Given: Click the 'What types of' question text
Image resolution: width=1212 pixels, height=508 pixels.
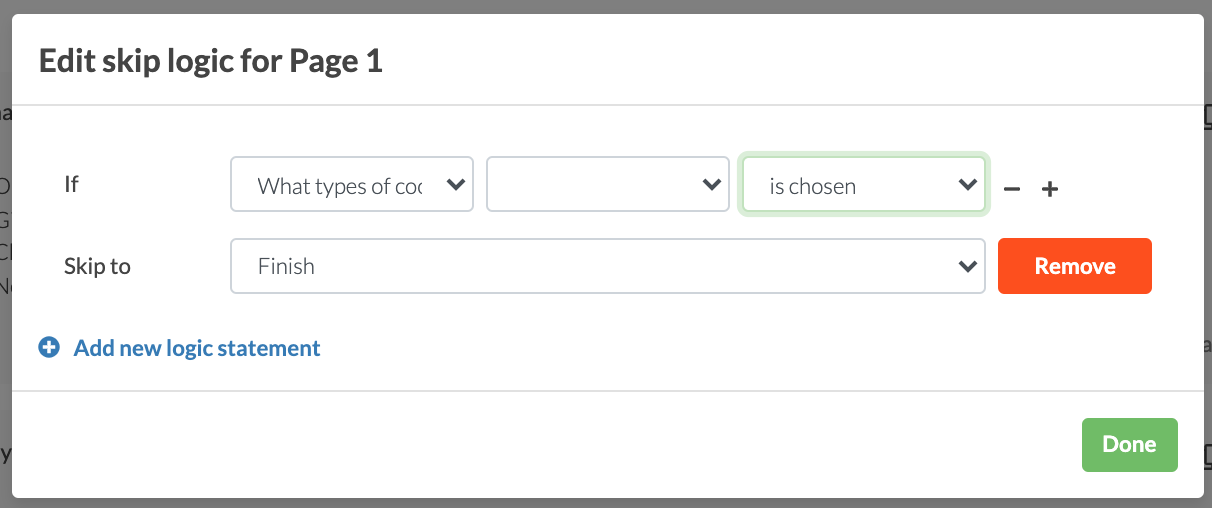Looking at the screenshot, I should pyautogui.click(x=340, y=186).
